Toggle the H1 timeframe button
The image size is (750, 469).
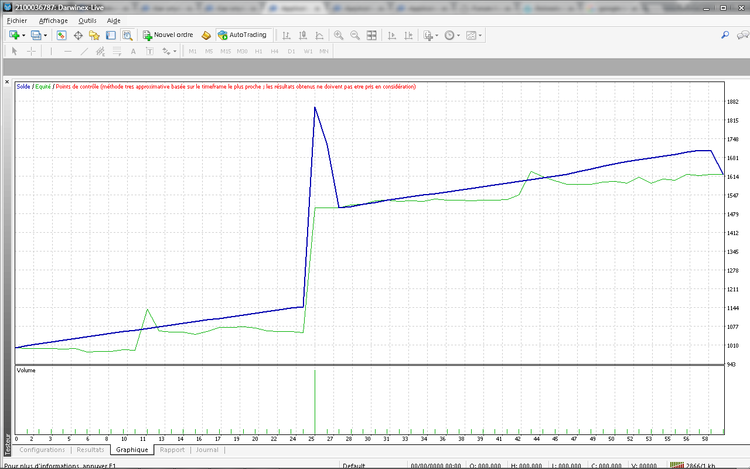[x=258, y=51]
